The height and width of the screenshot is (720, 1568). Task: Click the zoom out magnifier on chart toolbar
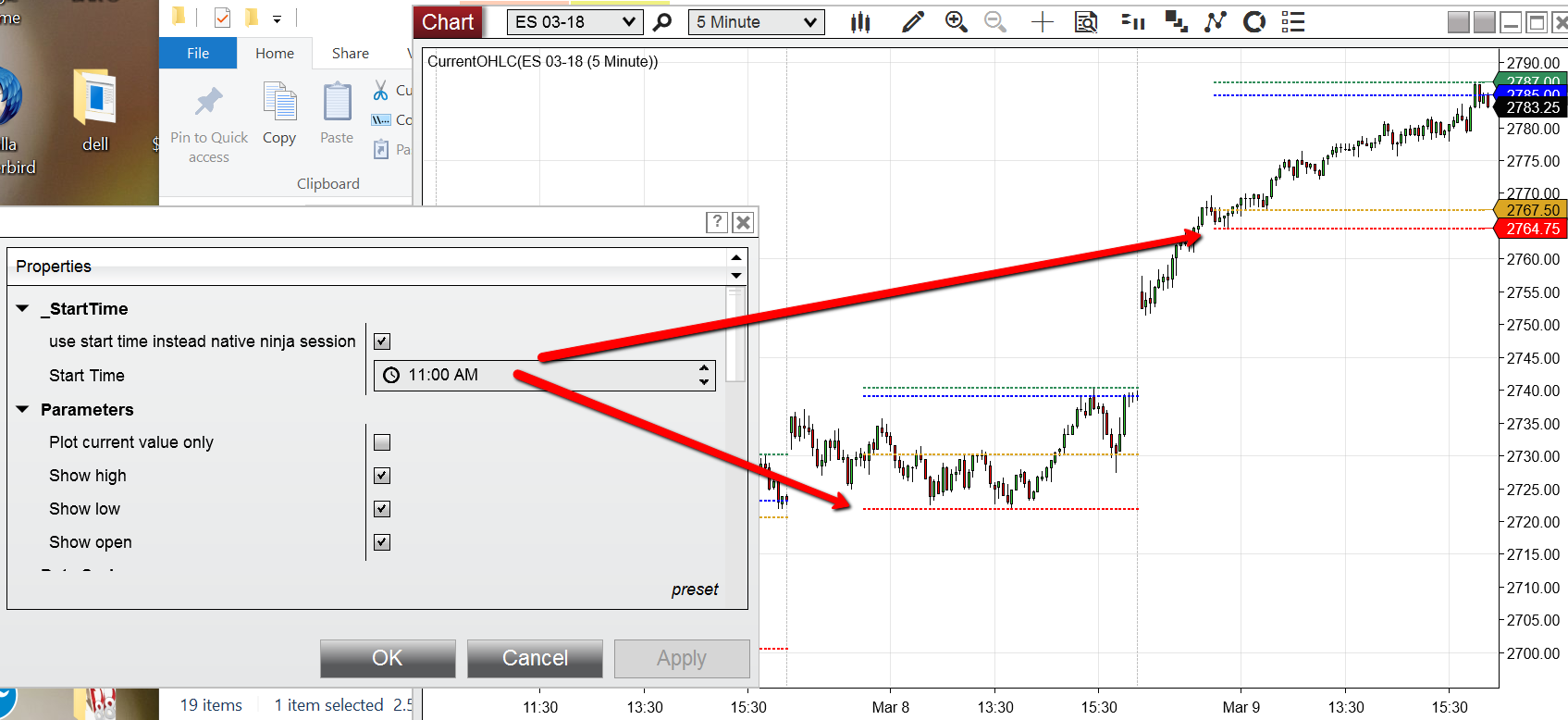[995, 22]
